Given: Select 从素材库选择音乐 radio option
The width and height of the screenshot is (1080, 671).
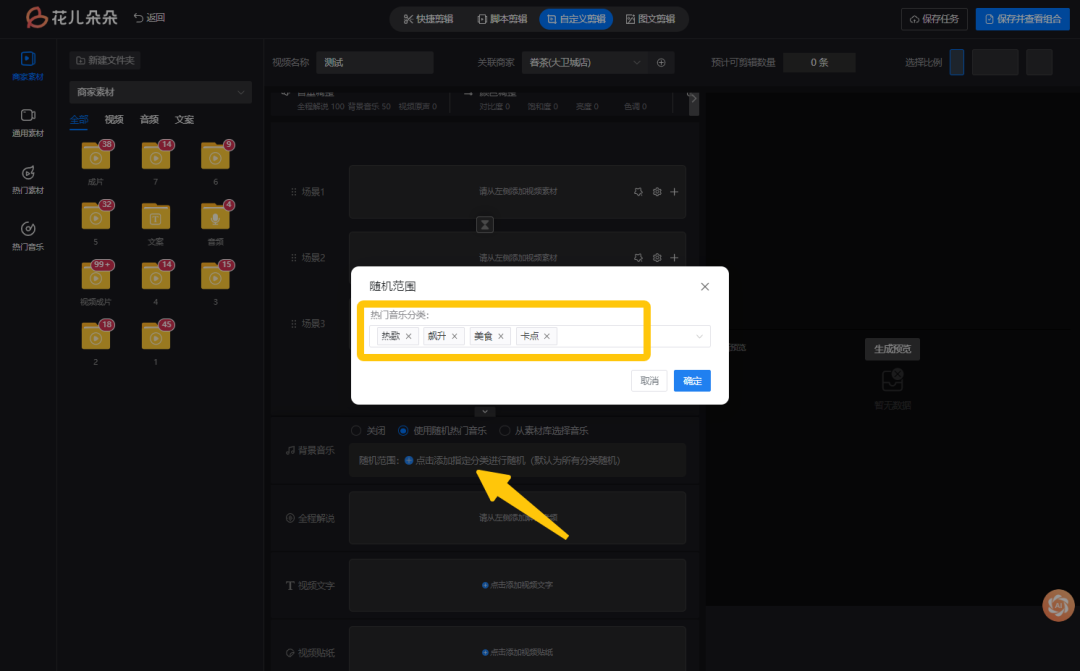Looking at the screenshot, I should pos(505,431).
